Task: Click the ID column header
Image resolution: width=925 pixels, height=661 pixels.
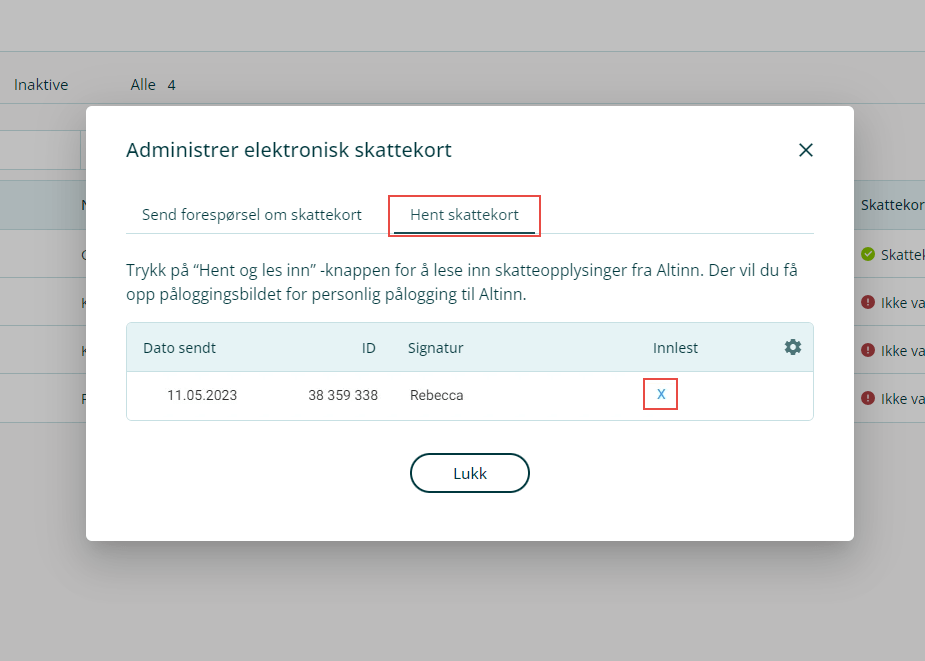Action: [x=368, y=348]
